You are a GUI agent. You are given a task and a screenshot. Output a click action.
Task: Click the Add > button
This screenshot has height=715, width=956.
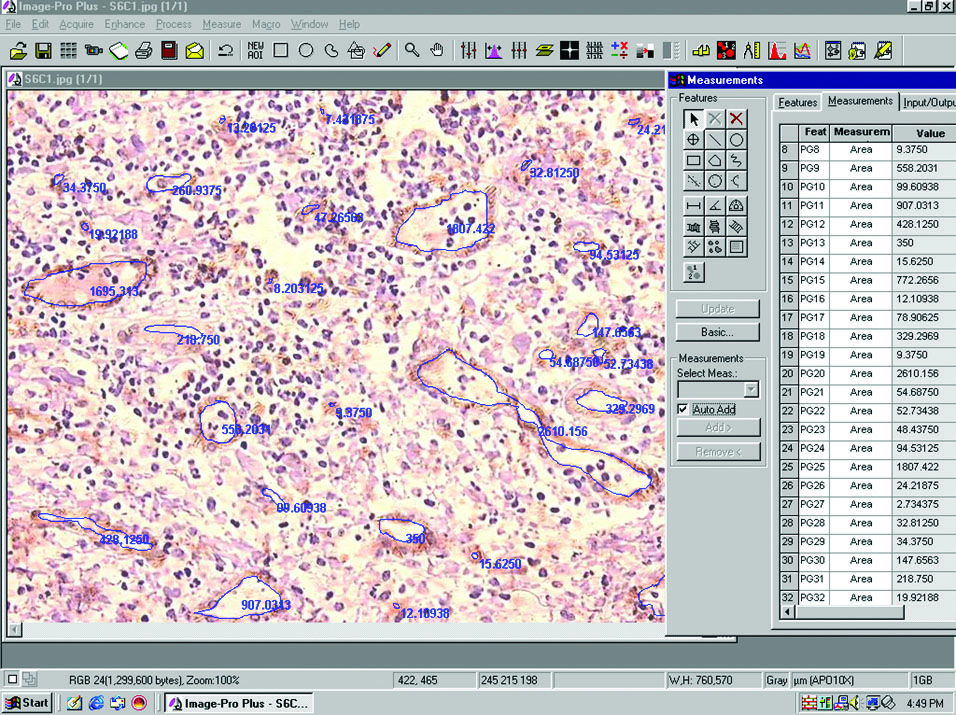[718, 427]
